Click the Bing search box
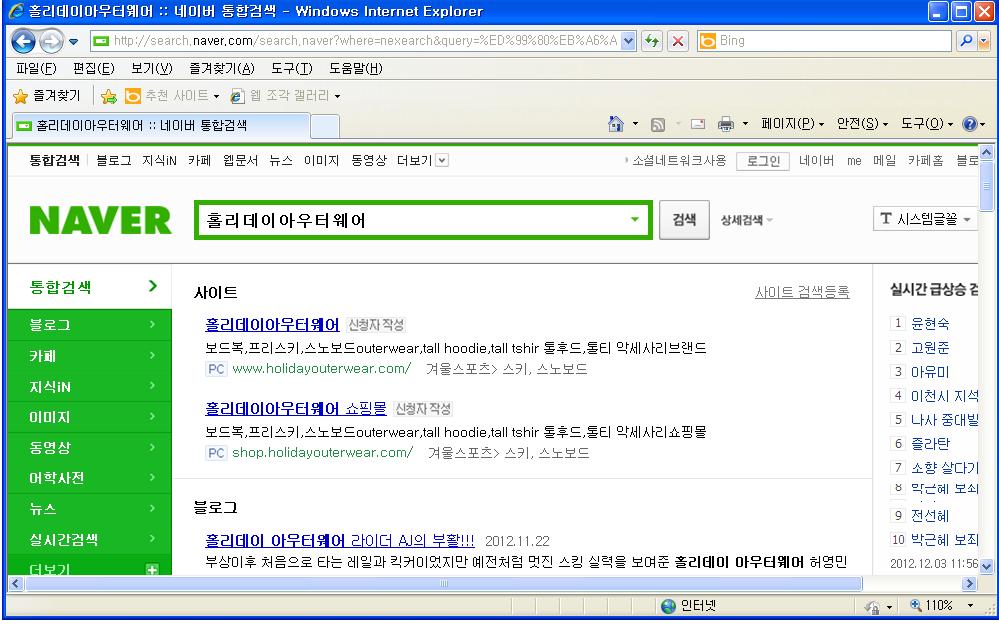Image resolution: width=999 pixels, height=625 pixels. [x=824, y=41]
